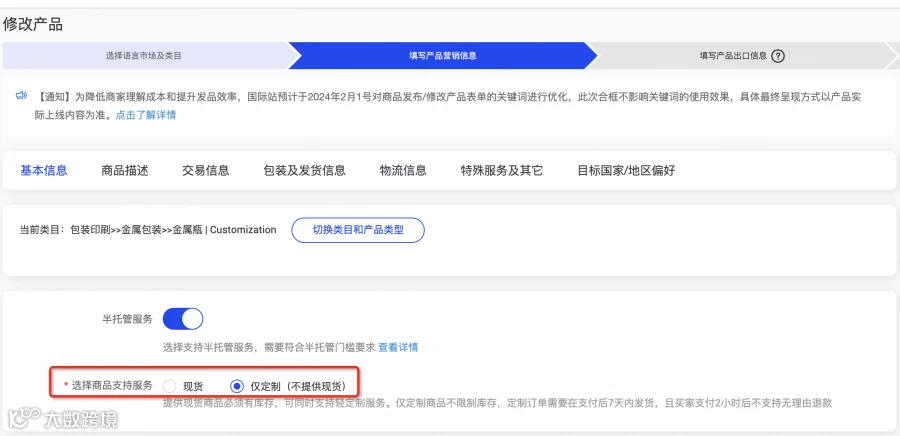Viewport: 900px width, 436px height.
Task: Select the 现货 radio option
Action: pos(170,386)
